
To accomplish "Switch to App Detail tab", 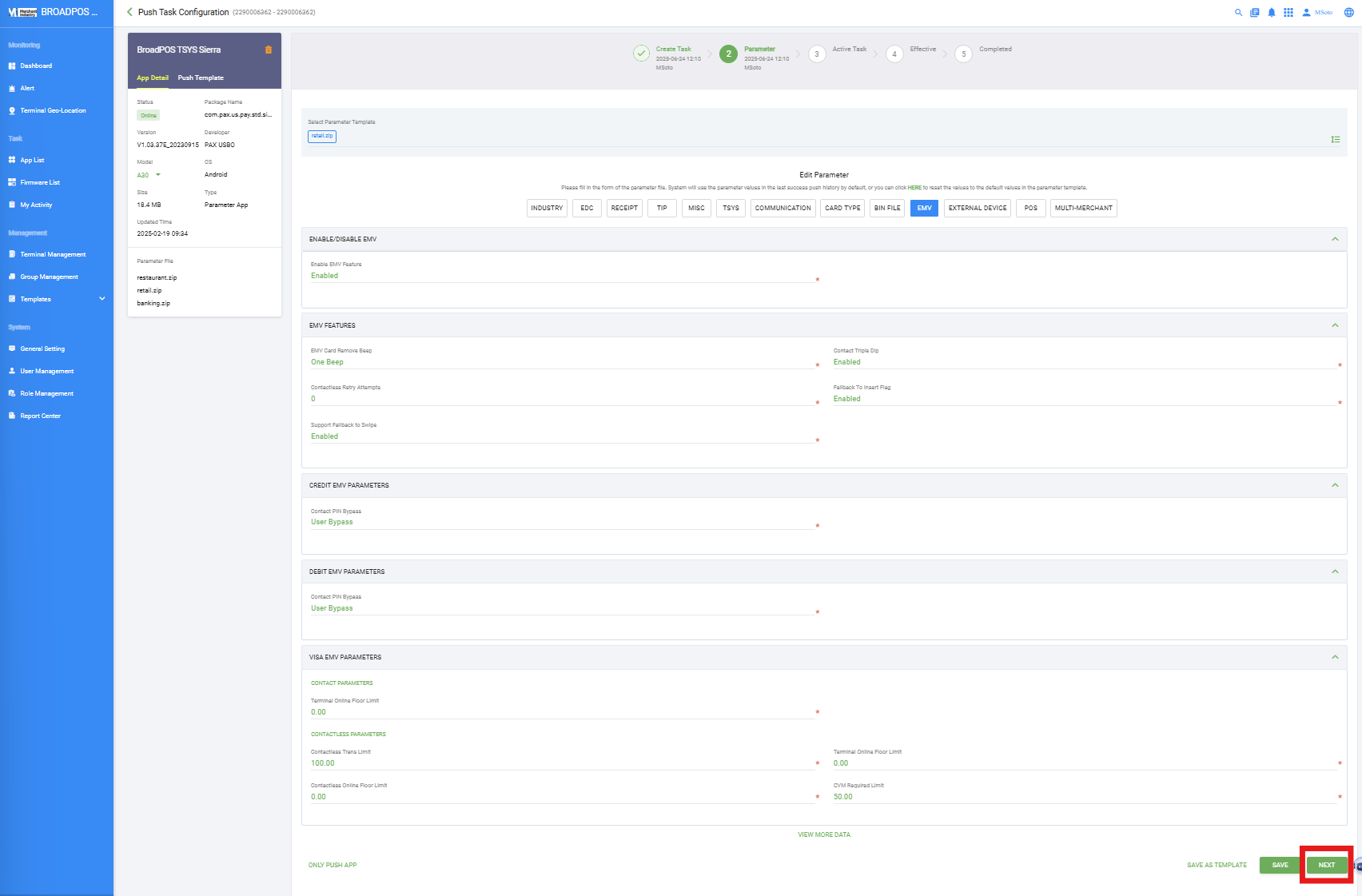I will (153, 78).
